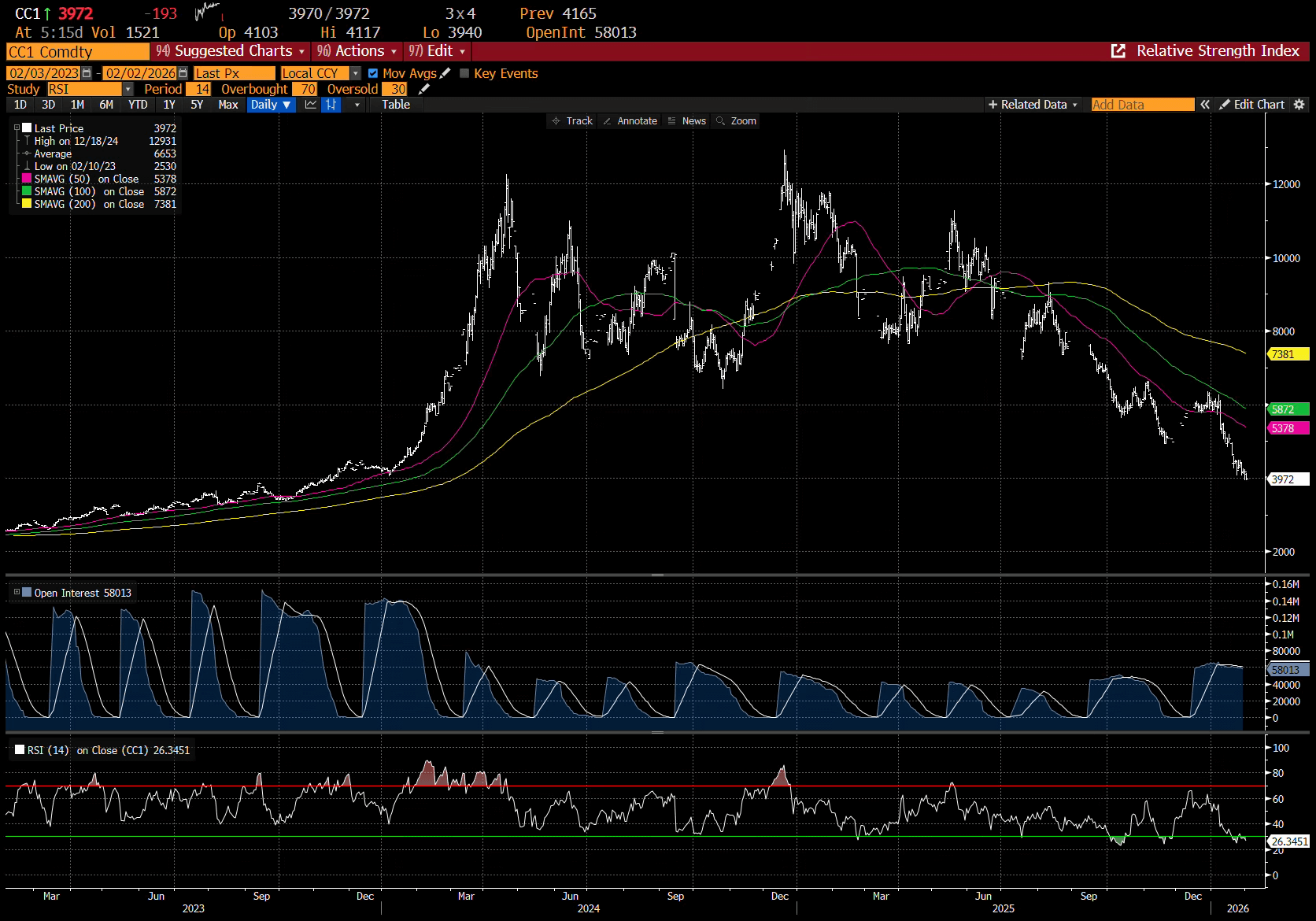Viewport: 1316px width, 921px height.
Task: Open the Actions dropdown menu
Action: 357,51
